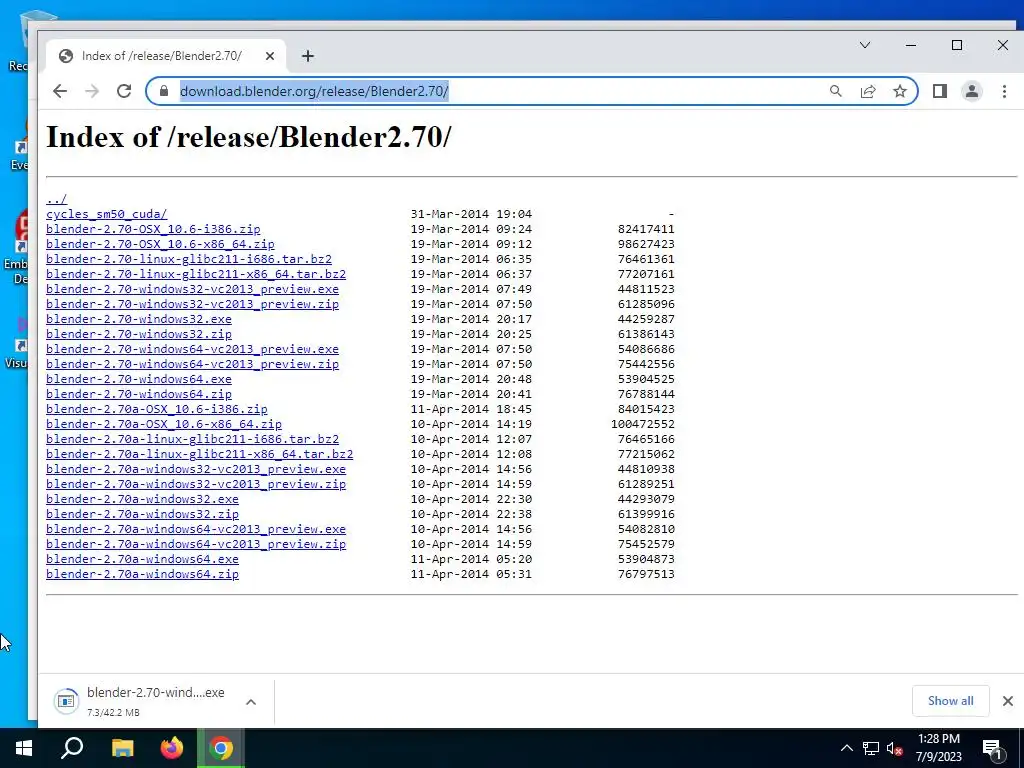Download blender-2.70a-linux-glibc211-x86_64.tar.bz2
The height and width of the screenshot is (768, 1024).
coord(199,454)
